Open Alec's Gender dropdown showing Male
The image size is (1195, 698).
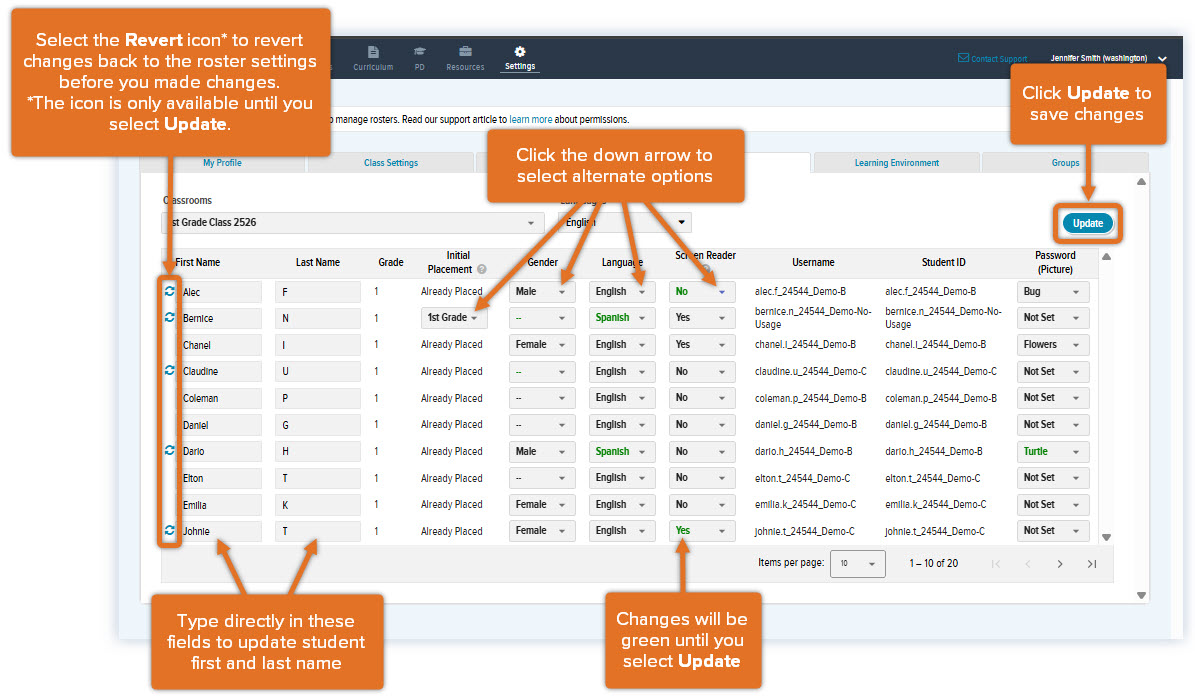click(x=541, y=292)
